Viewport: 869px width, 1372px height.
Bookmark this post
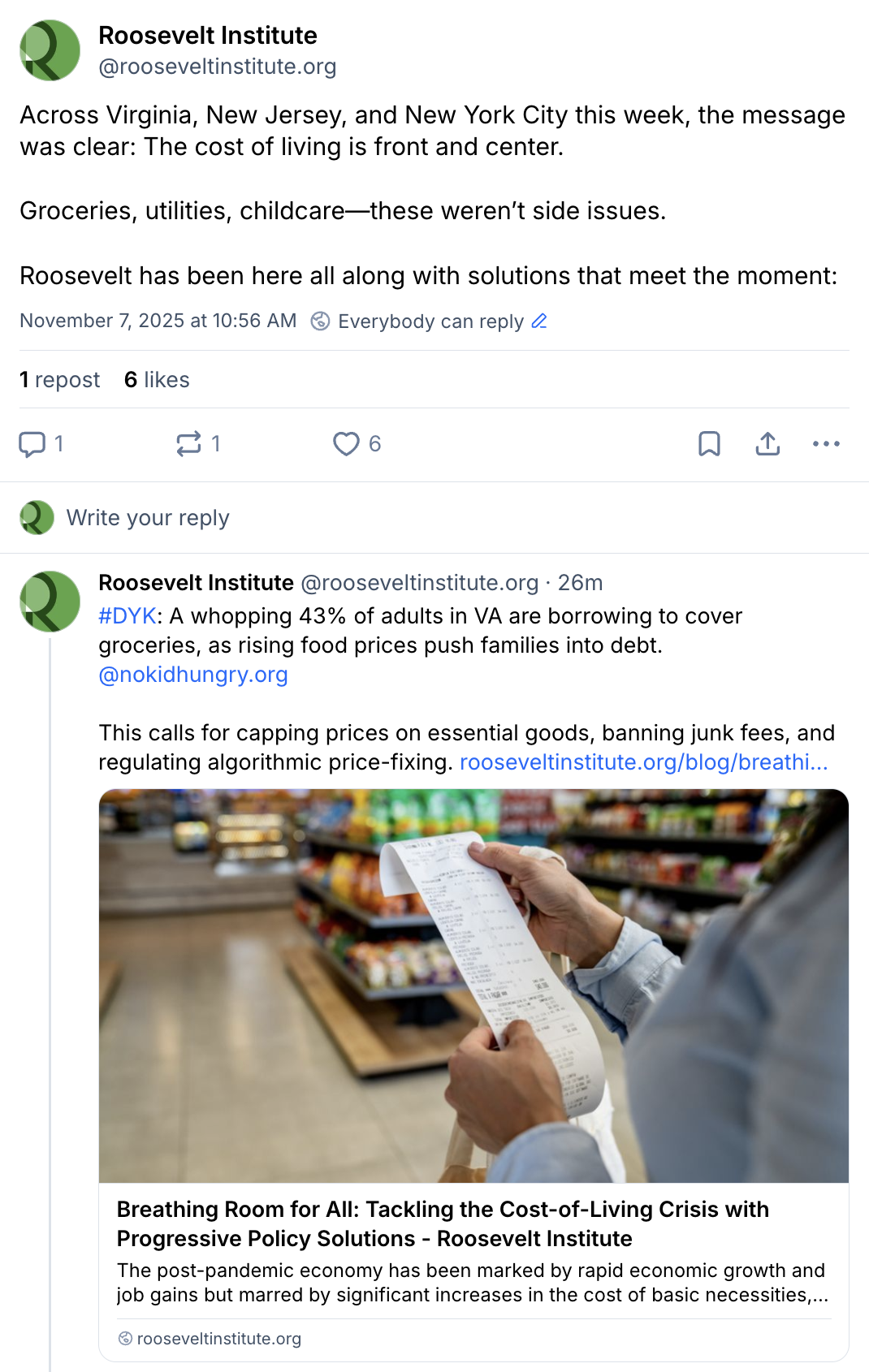[x=711, y=443]
